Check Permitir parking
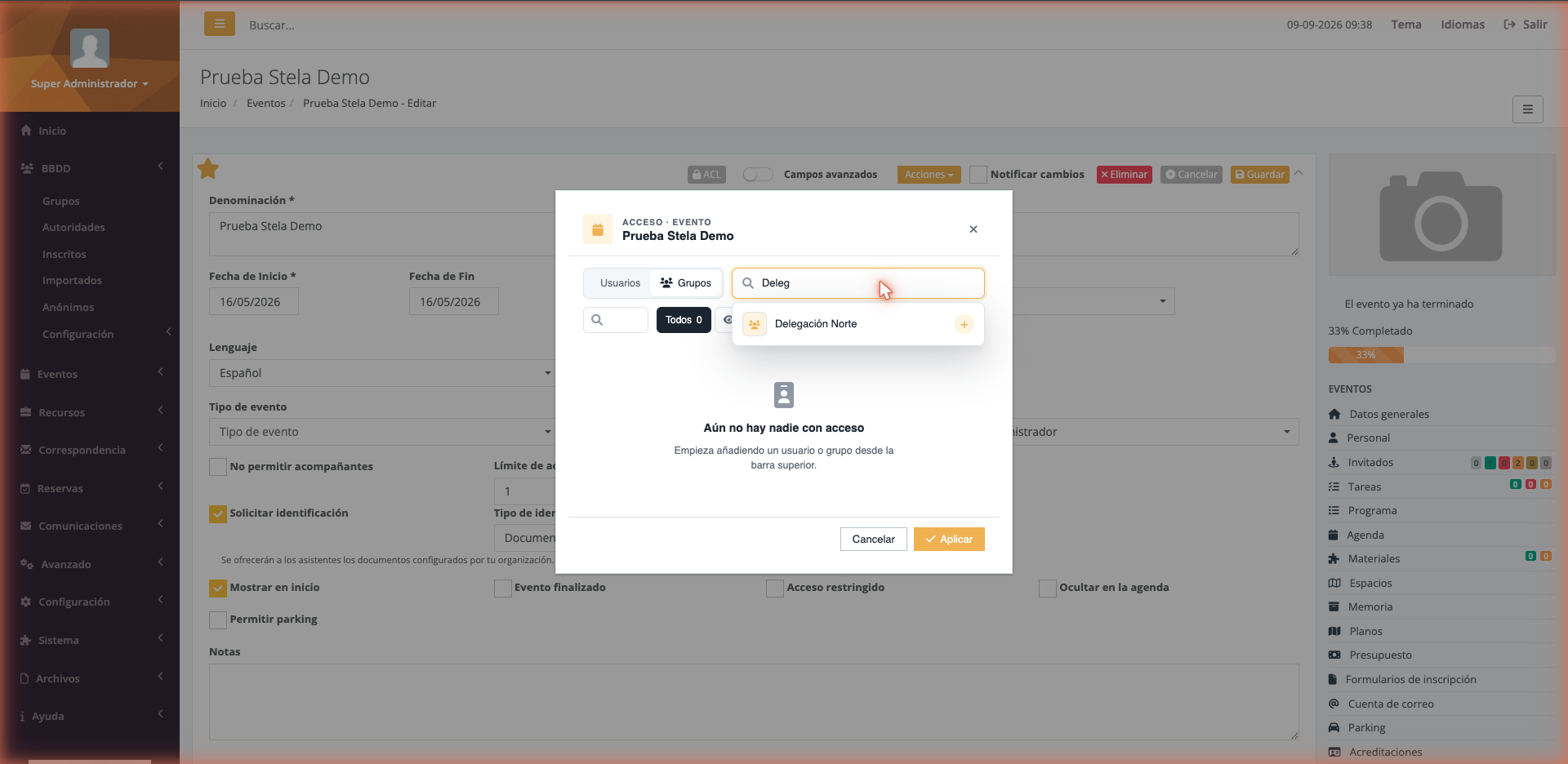The image size is (1568, 764). (218, 620)
